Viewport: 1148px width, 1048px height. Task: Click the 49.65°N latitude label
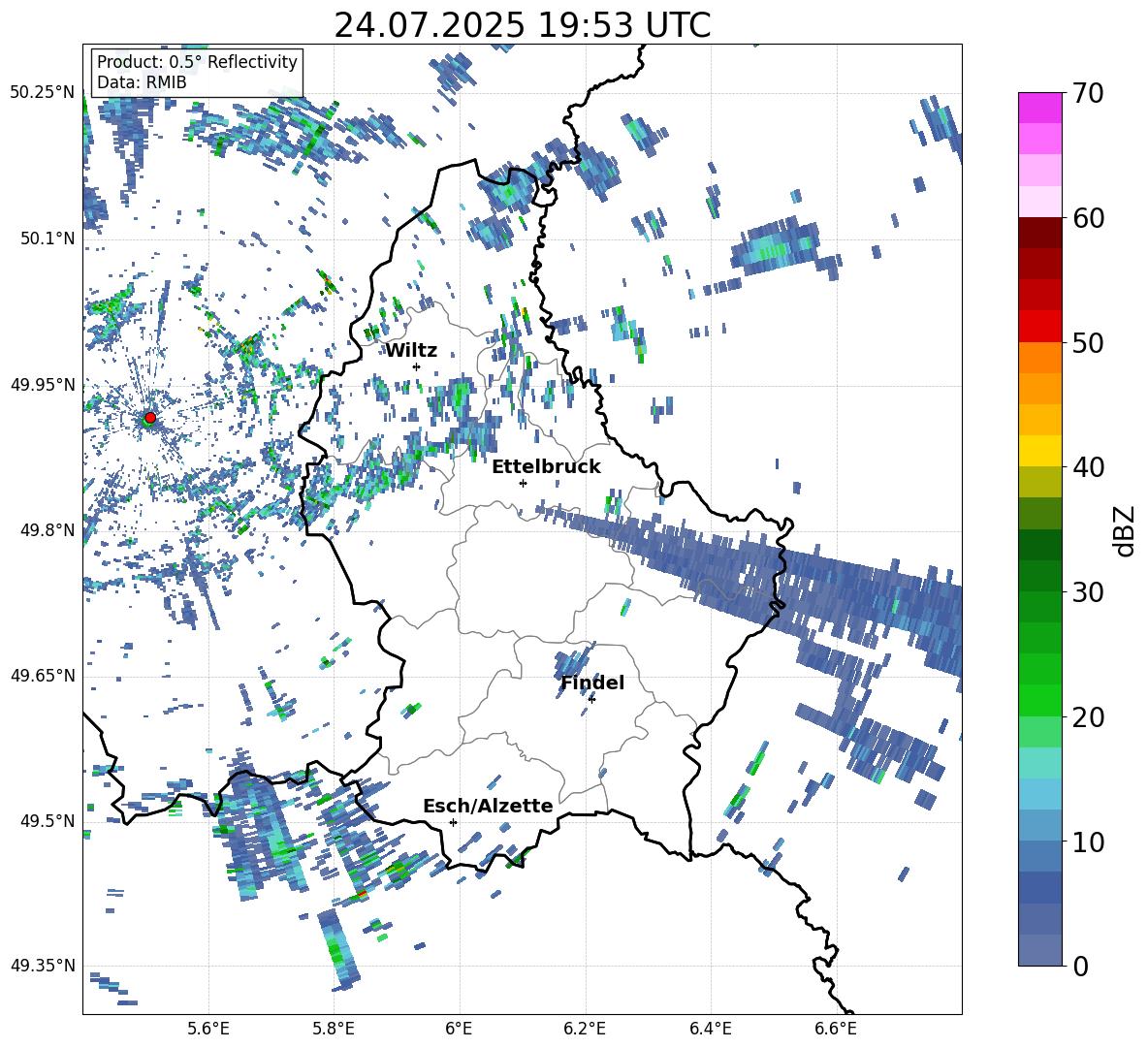click(43, 675)
